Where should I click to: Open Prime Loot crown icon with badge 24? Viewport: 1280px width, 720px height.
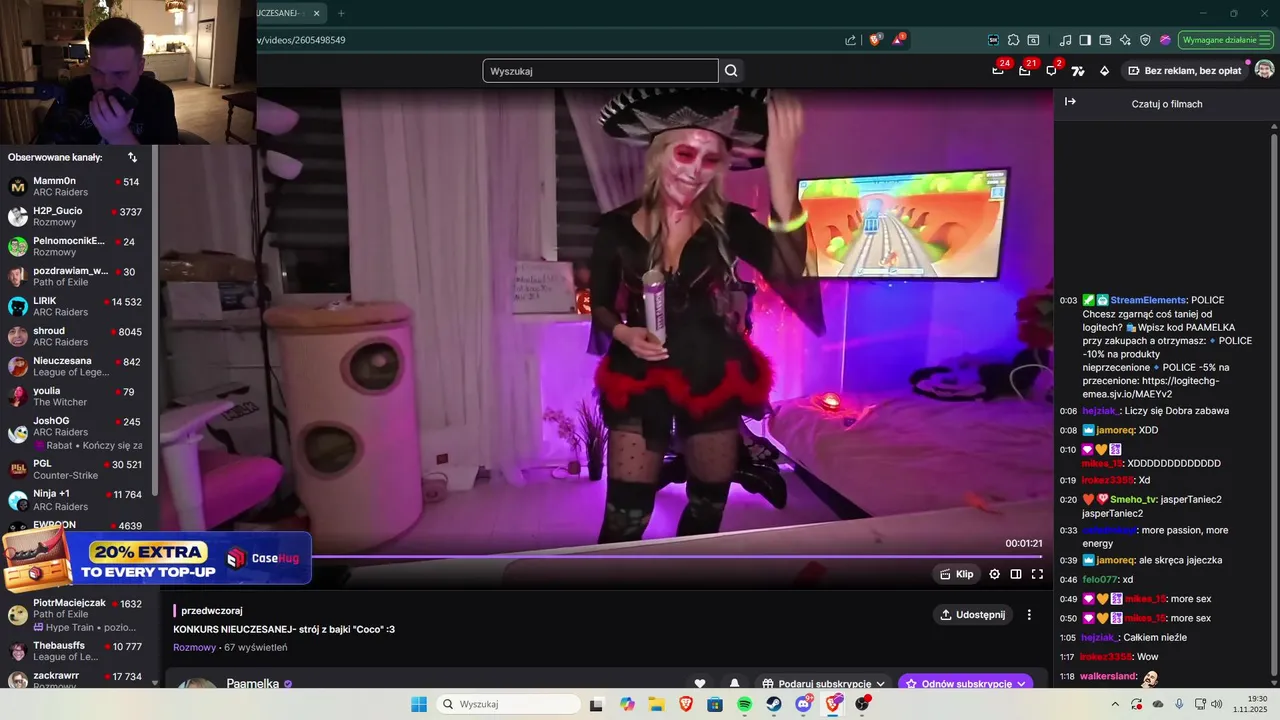point(998,70)
